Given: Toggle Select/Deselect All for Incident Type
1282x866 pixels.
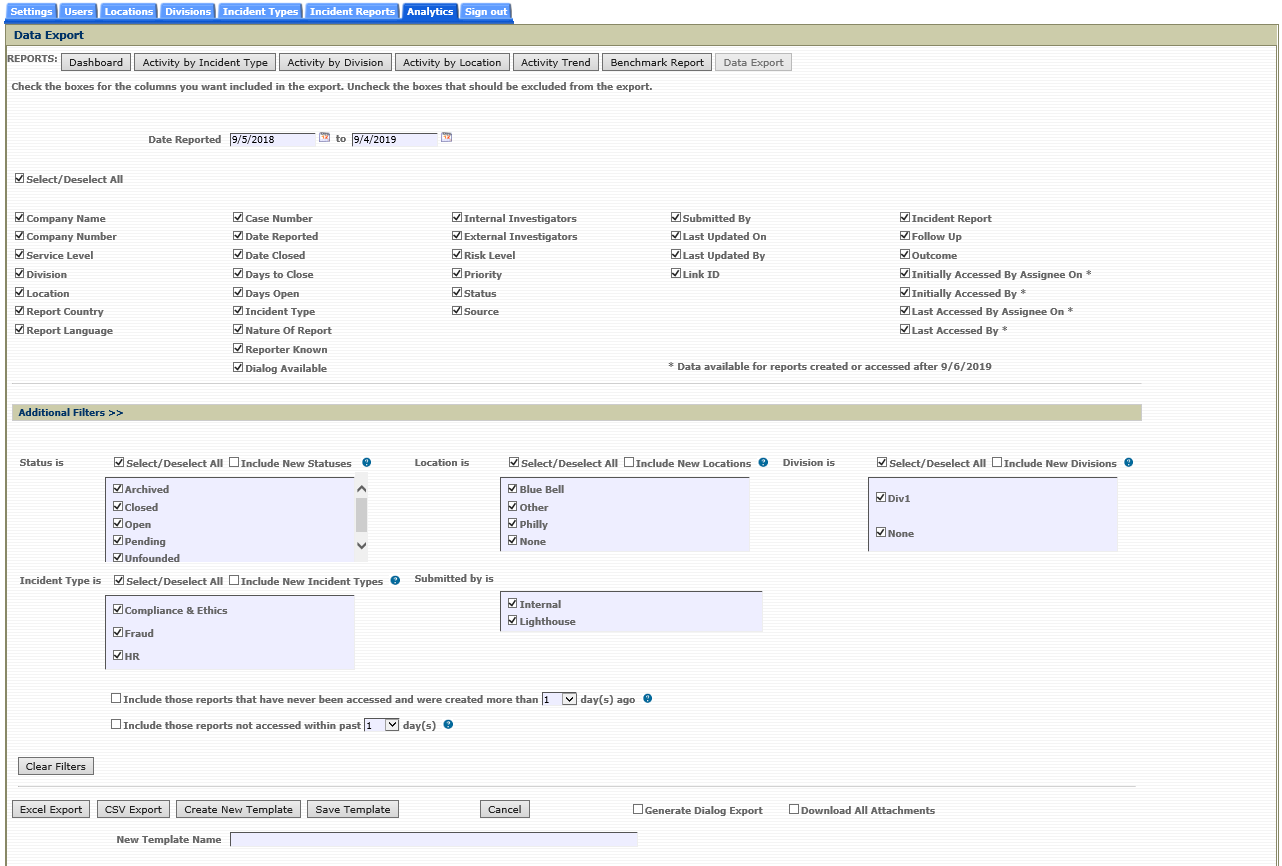Looking at the screenshot, I should (x=119, y=580).
